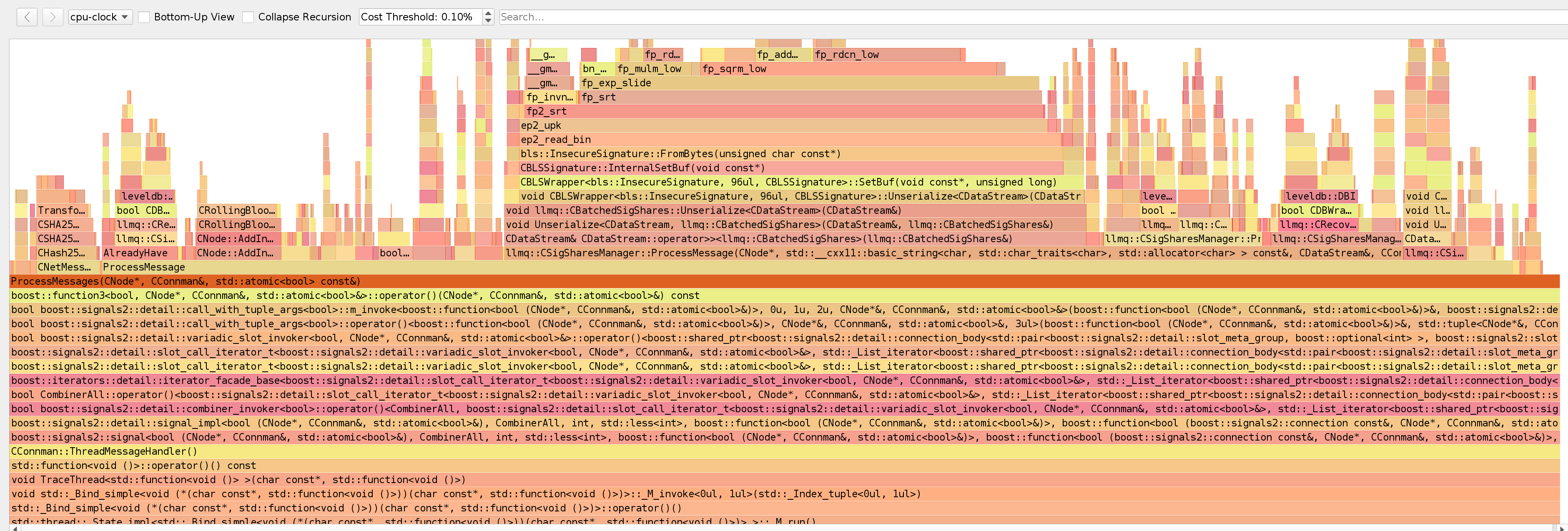Click into the Search field

point(1033,16)
